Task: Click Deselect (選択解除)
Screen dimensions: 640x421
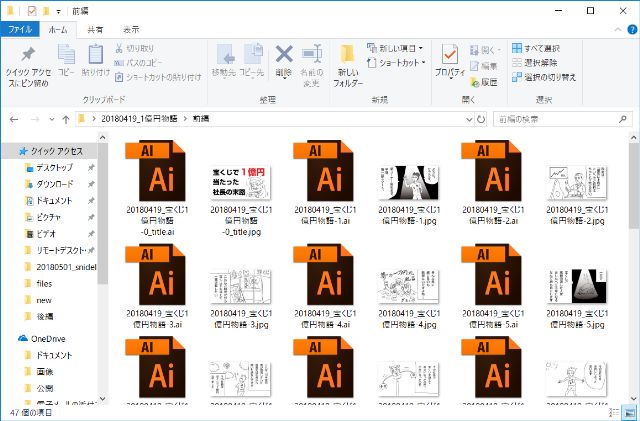Action: (x=535, y=62)
